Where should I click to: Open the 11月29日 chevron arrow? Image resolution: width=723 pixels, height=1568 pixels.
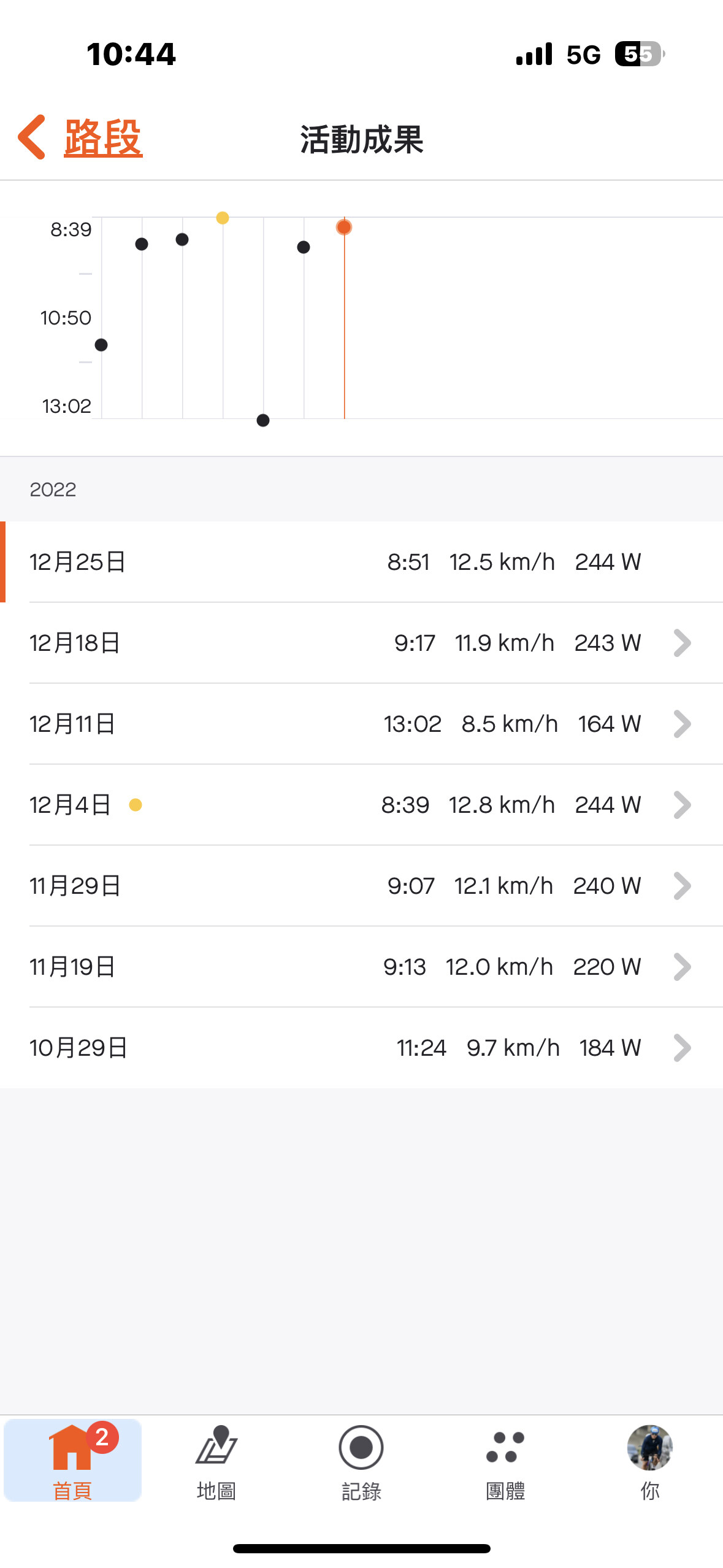point(682,886)
